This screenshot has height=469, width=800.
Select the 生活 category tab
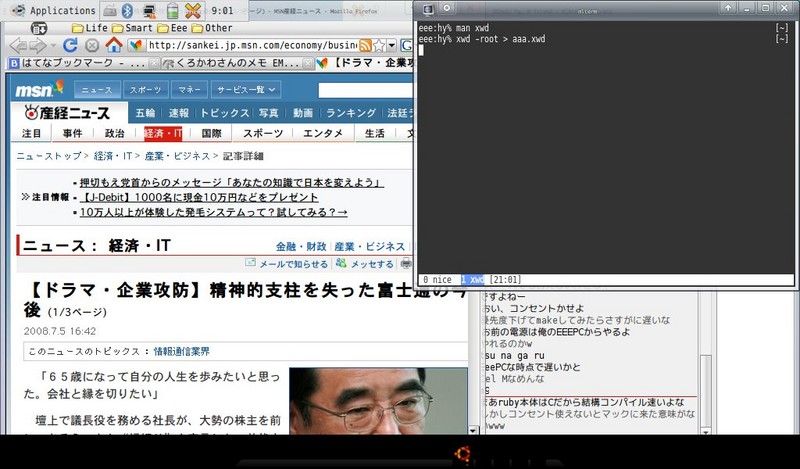point(374,133)
